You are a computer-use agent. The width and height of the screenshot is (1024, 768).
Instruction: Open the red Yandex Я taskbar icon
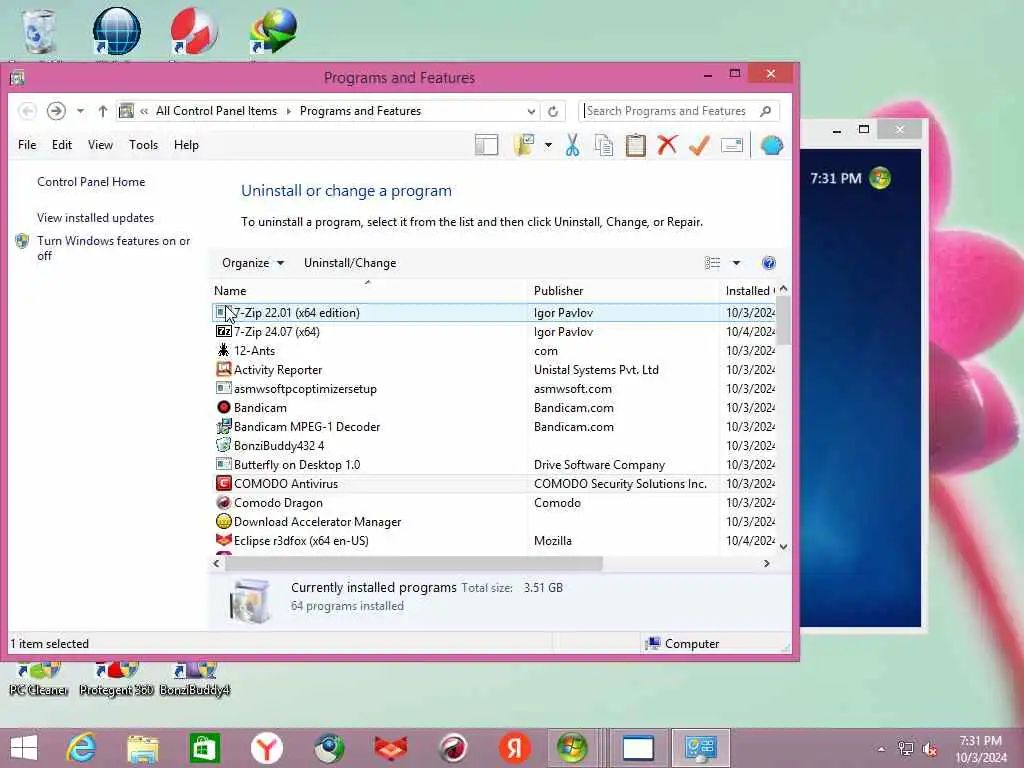(x=515, y=748)
